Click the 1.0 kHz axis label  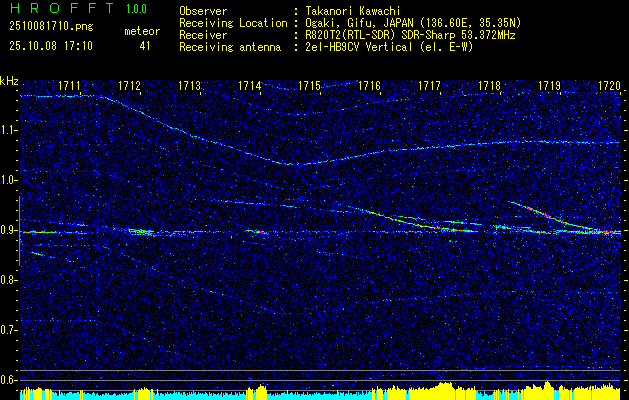(x=9, y=181)
